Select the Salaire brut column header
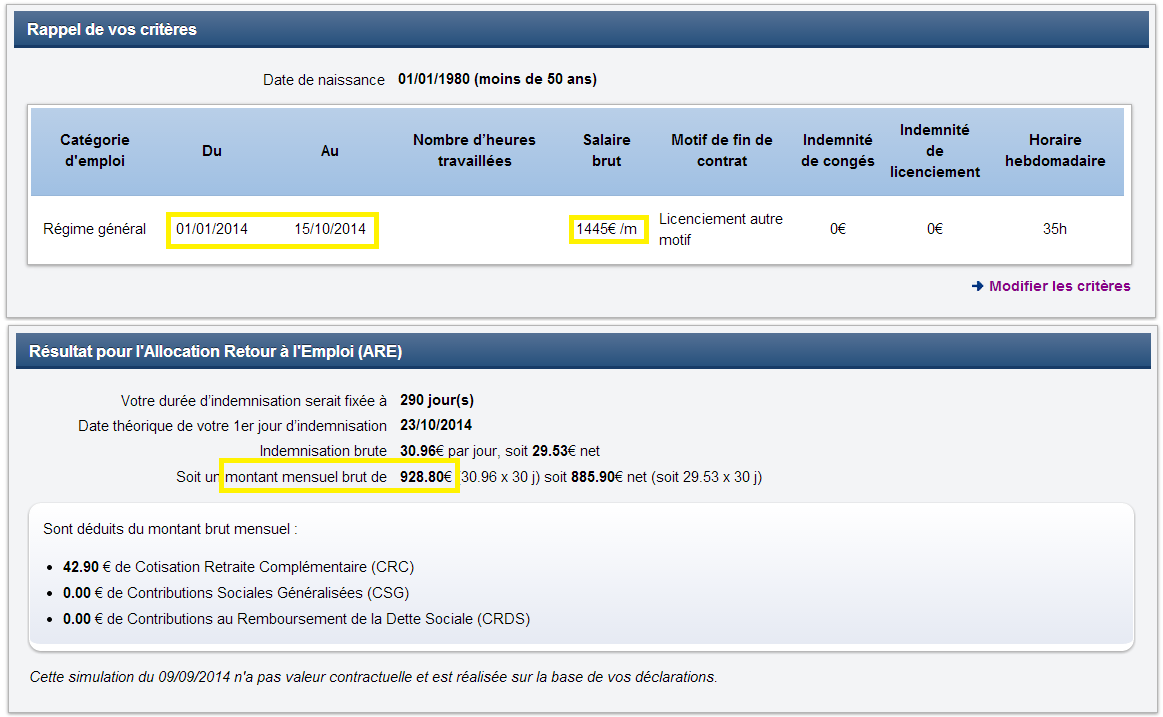The width and height of the screenshot is (1163, 717). tap(607, 150)
